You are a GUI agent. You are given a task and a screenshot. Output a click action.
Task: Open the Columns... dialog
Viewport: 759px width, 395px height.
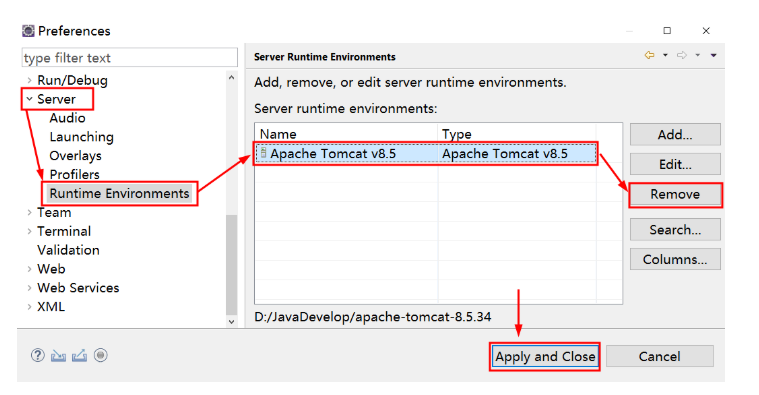[x=675, y=259]
